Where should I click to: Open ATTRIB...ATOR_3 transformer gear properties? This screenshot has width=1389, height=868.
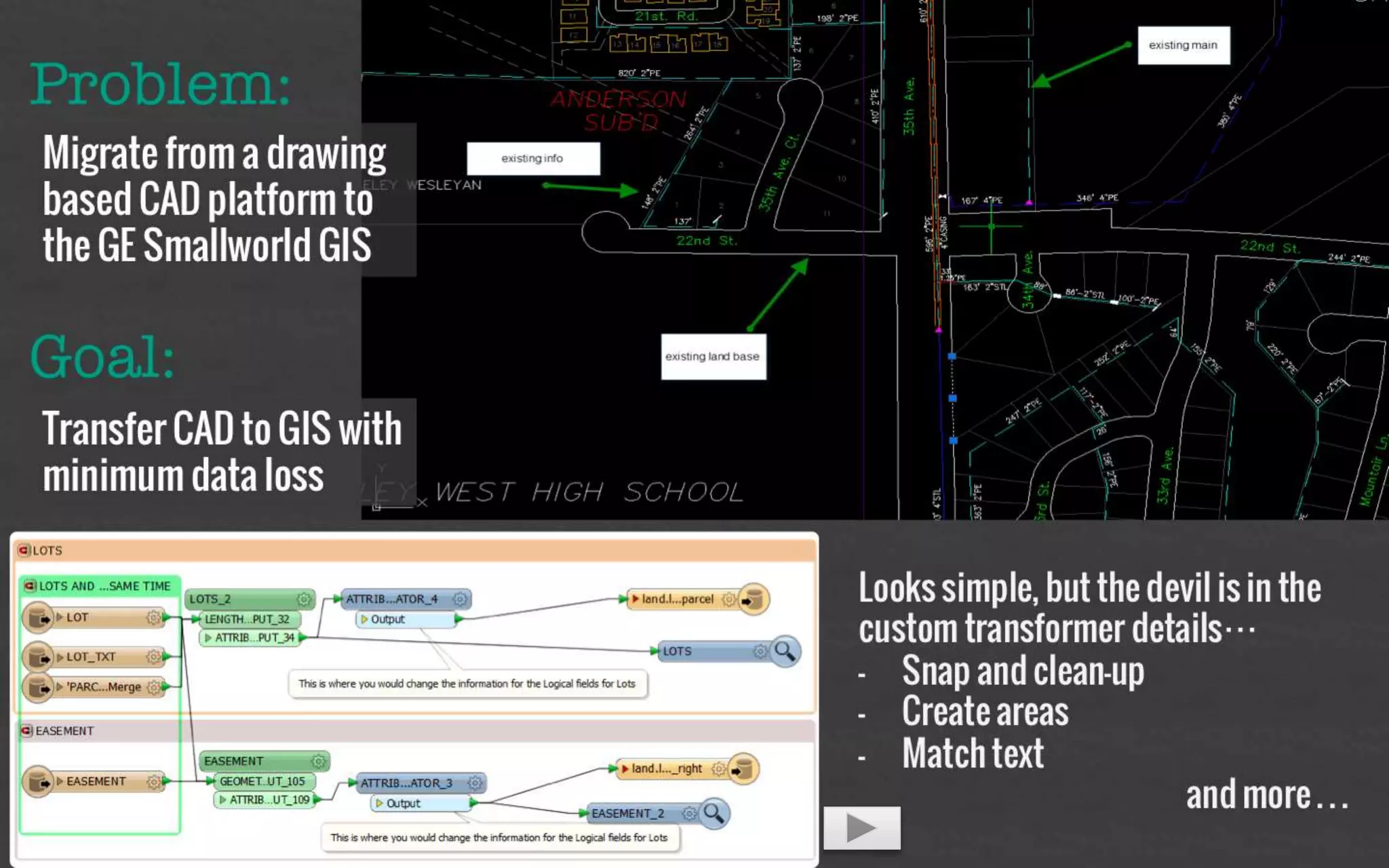(475, 783)
